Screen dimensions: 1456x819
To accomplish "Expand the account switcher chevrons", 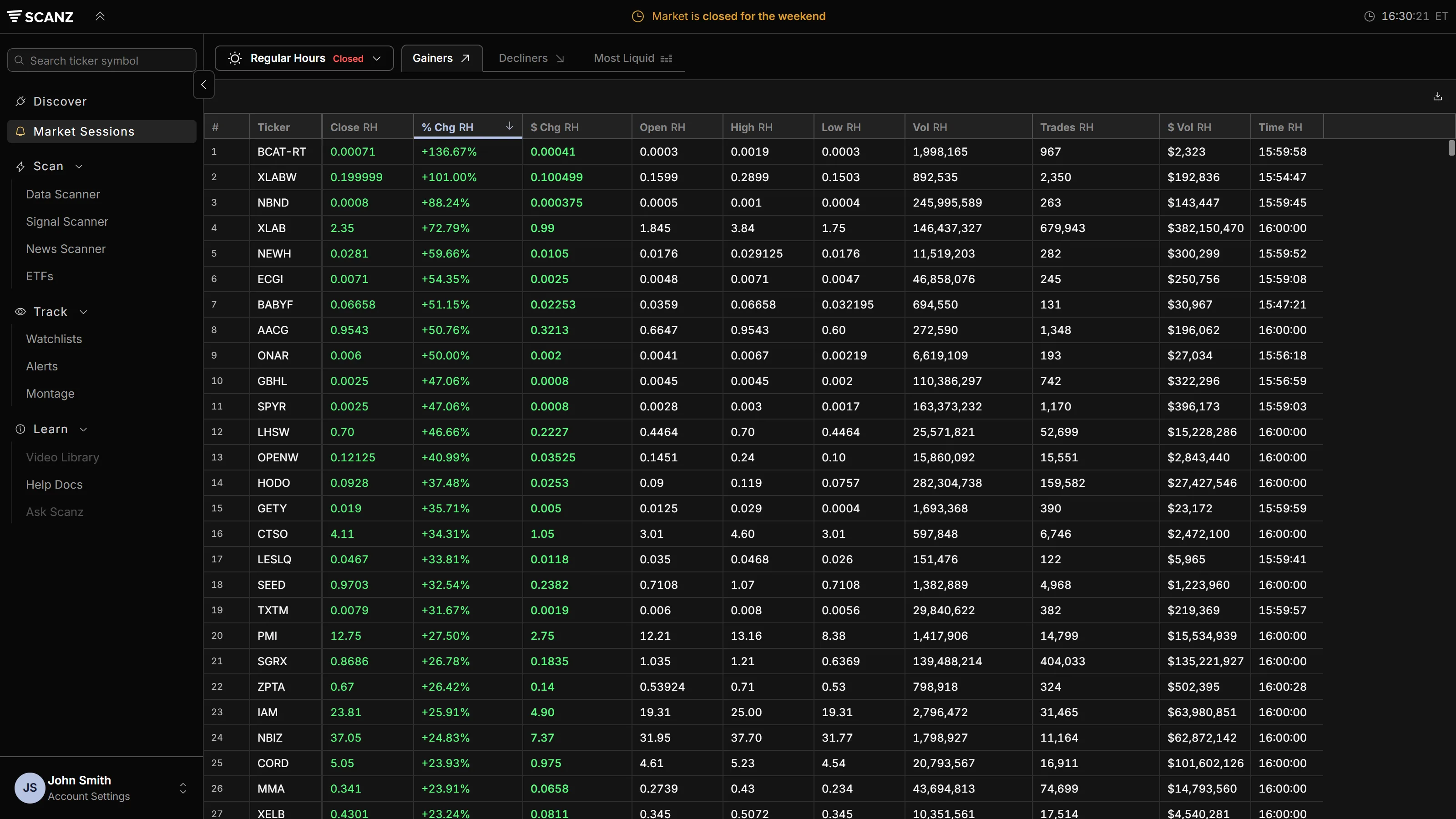I will click(x=182, y=788).
